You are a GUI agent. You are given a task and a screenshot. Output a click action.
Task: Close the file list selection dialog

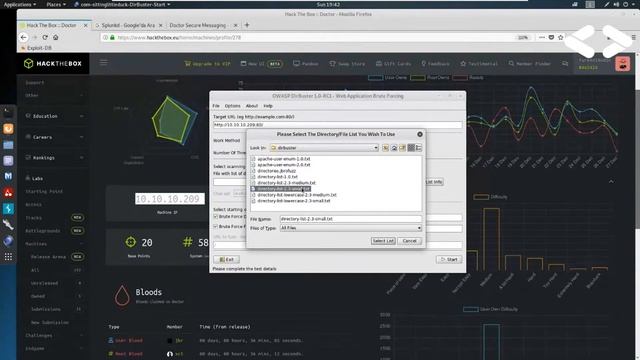click(420, 134)
